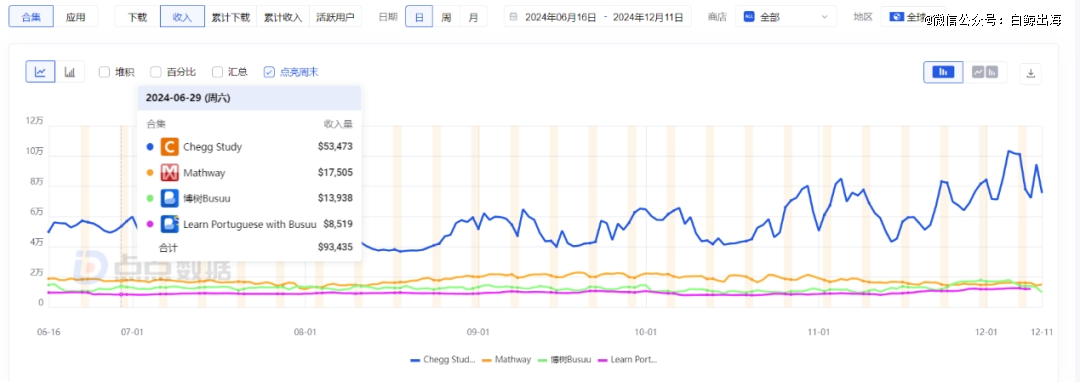Choose the 周 date granularity
1080x382 pixels.
446,17
